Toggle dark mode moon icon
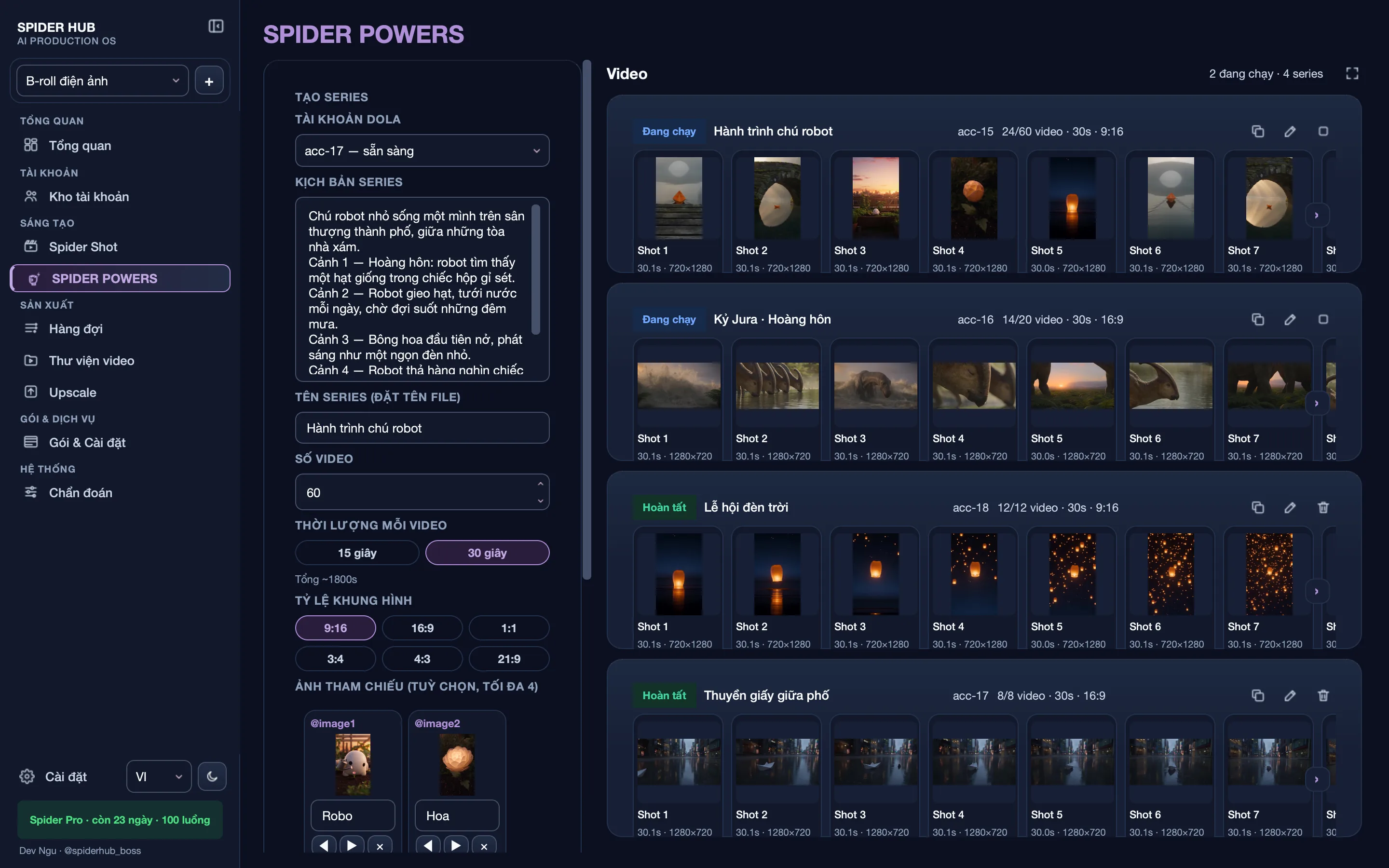 tap(212, 776)
